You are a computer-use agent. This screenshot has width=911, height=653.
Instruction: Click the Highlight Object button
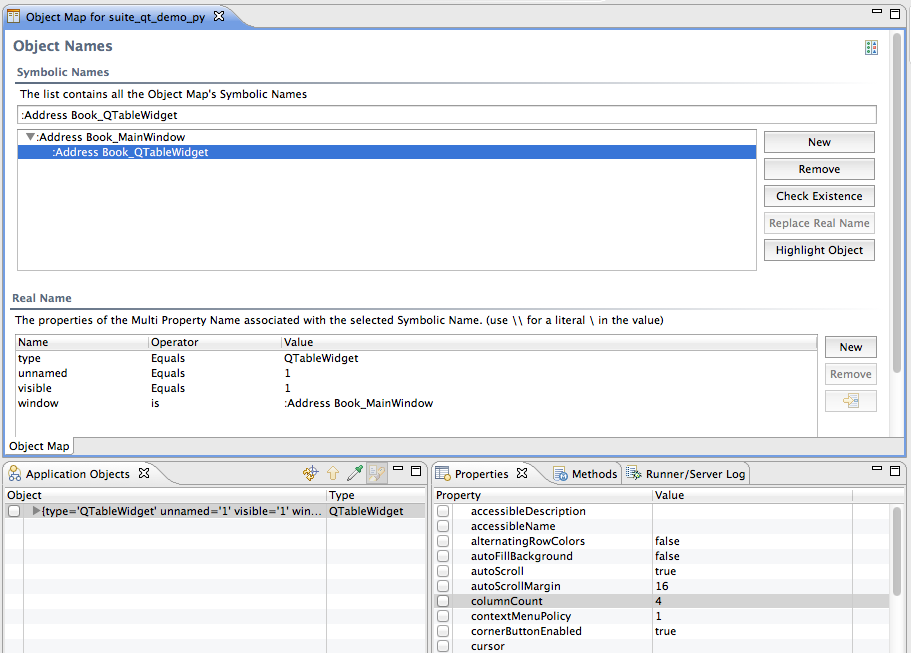pos(819,250)
